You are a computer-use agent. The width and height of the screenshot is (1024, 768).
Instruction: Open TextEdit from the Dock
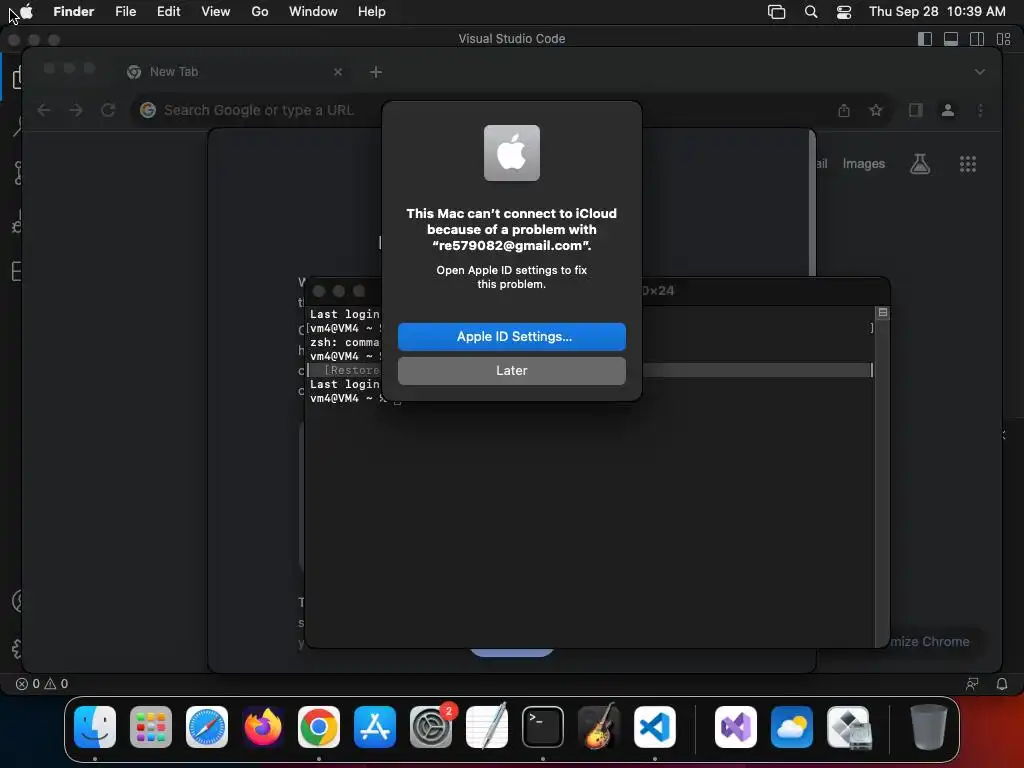[487, 727]
